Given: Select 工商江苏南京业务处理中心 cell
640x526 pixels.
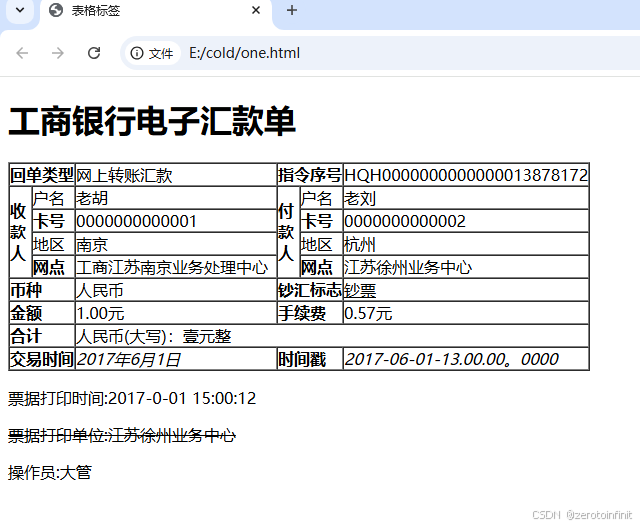Looking at the screenshot, I should tap(176, 267).
